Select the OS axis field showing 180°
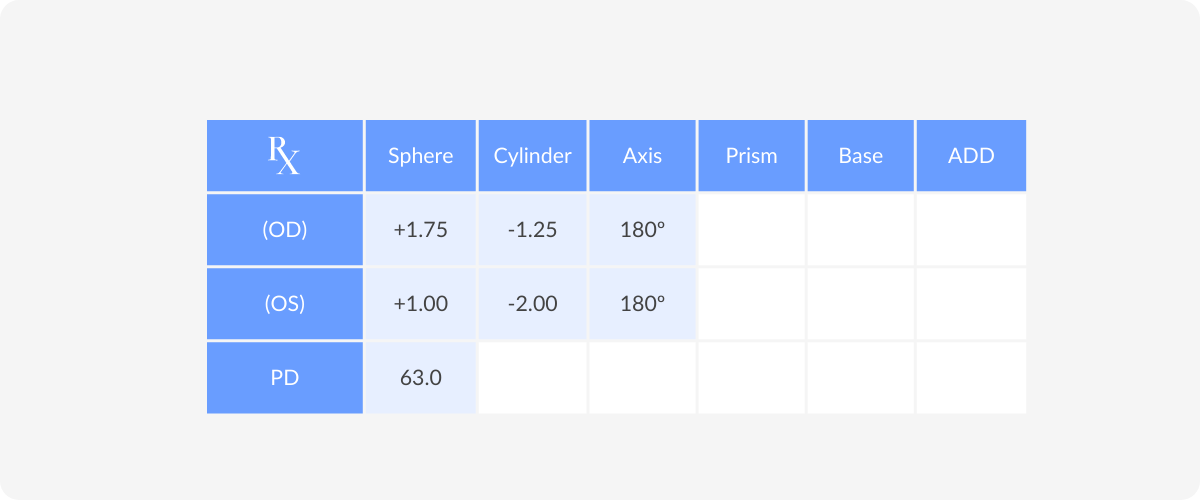 click(643, 304)
